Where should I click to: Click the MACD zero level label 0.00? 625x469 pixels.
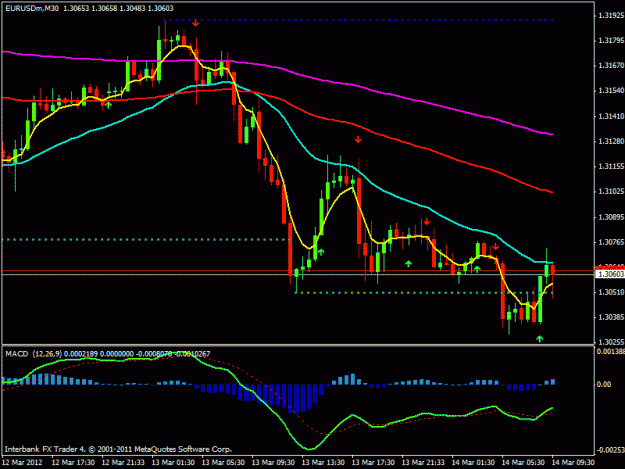click(x=604, y=384)
